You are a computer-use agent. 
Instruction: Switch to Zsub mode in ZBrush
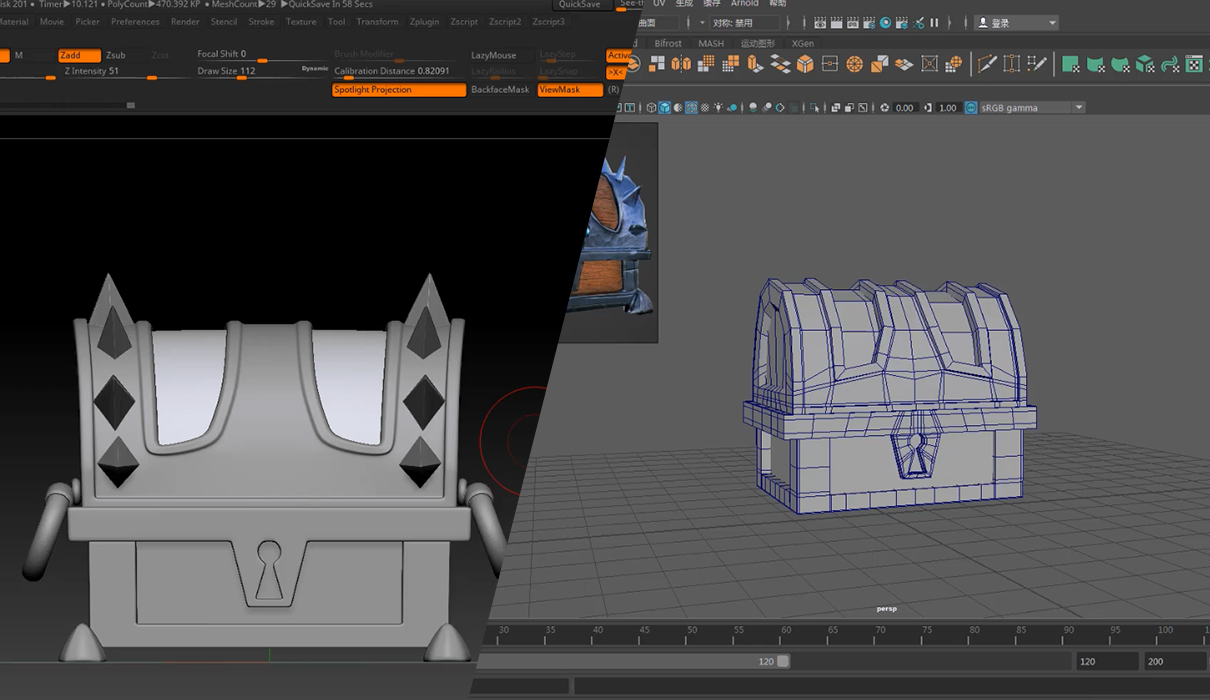pyautogui.click(x=116, y=56)
